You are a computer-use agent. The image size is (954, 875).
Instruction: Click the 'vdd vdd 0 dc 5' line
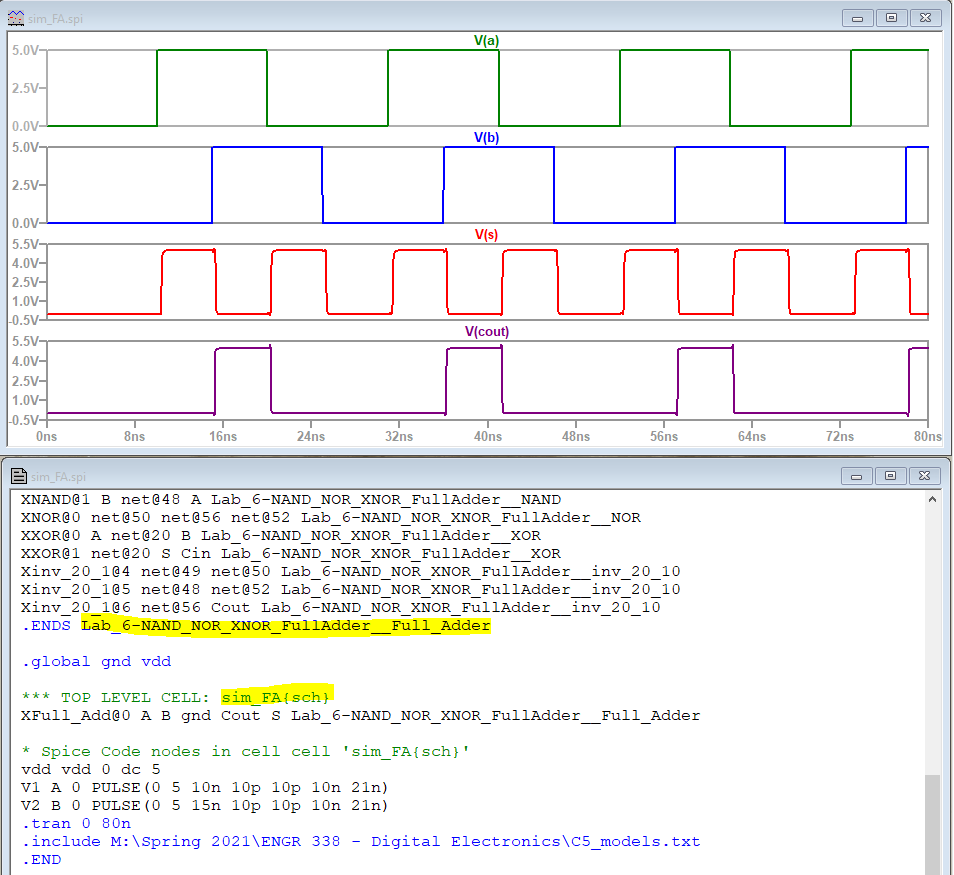tap(91, 770)
